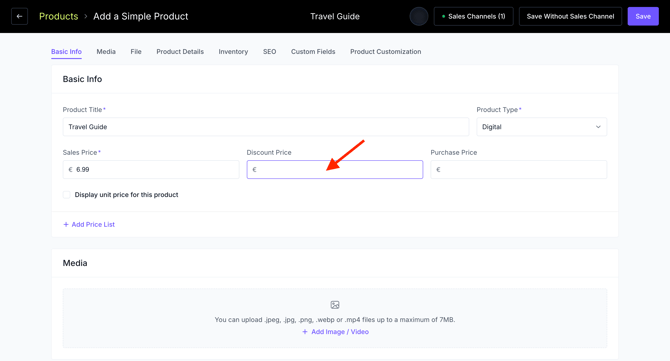Focus the Sales Price field
Screen dimensions: 670x361
point(151,170)
